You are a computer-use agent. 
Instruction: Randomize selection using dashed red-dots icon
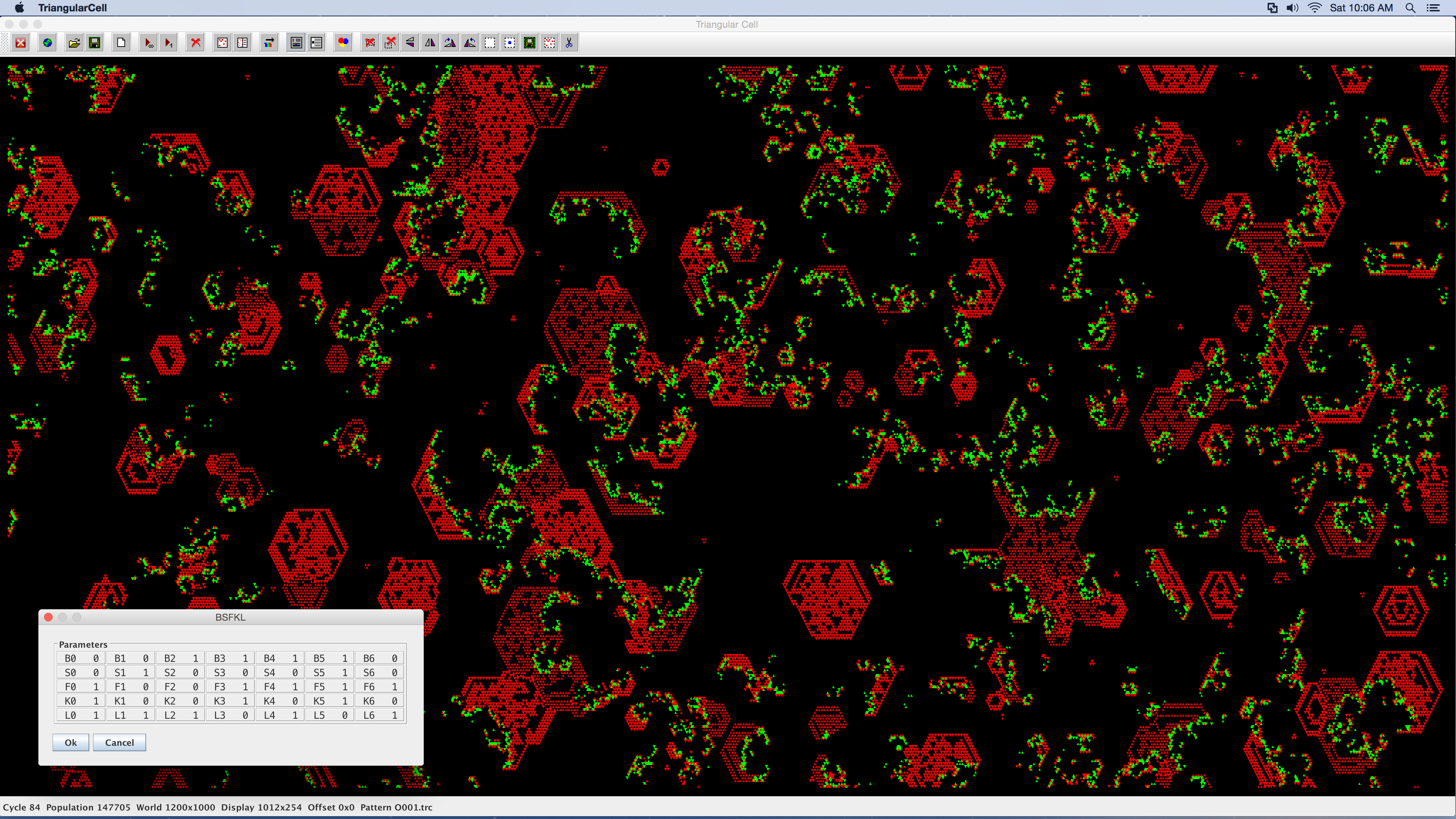(x=550, y=42)
